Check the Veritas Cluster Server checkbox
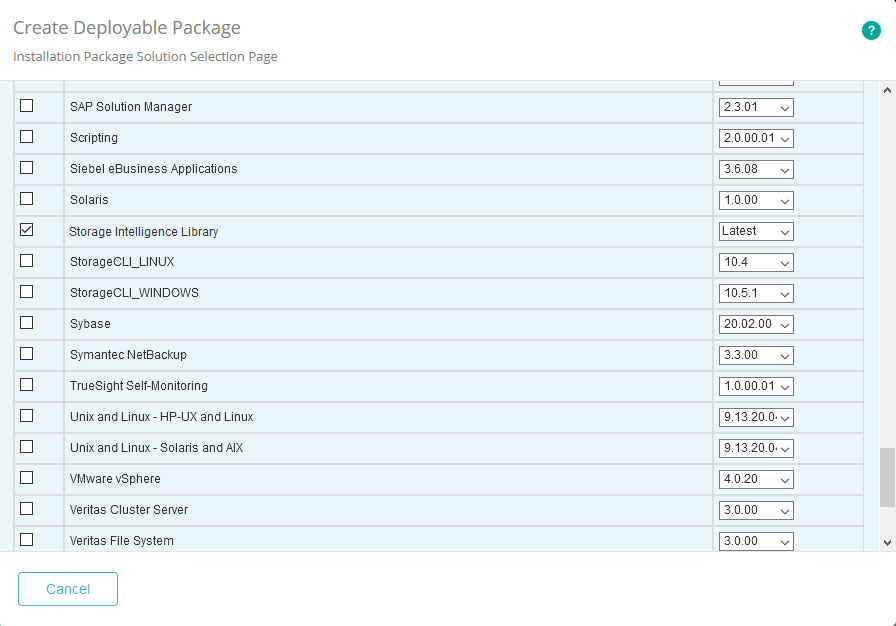Viewport: 896px width, 626px height. pyautogui.click(x=27, y=508)
